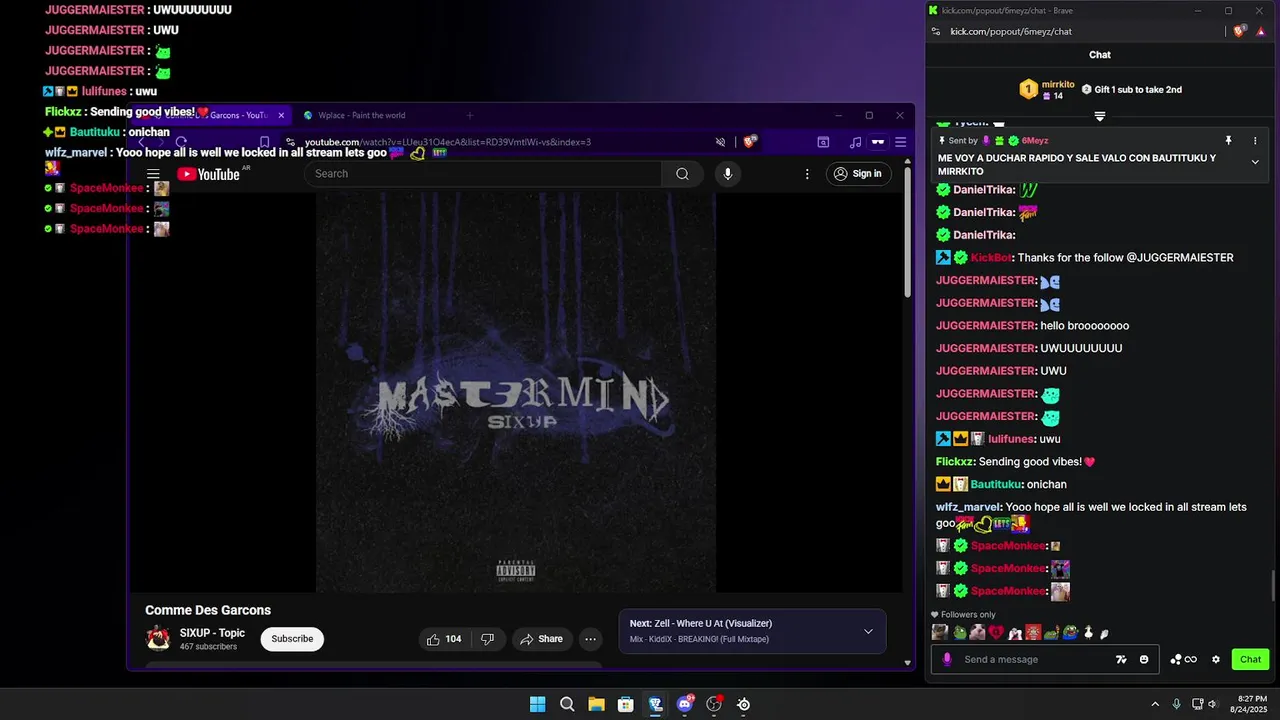The image size is (1280, 720).
Task: Click the Sign in button
Action: tap(858, 174)
